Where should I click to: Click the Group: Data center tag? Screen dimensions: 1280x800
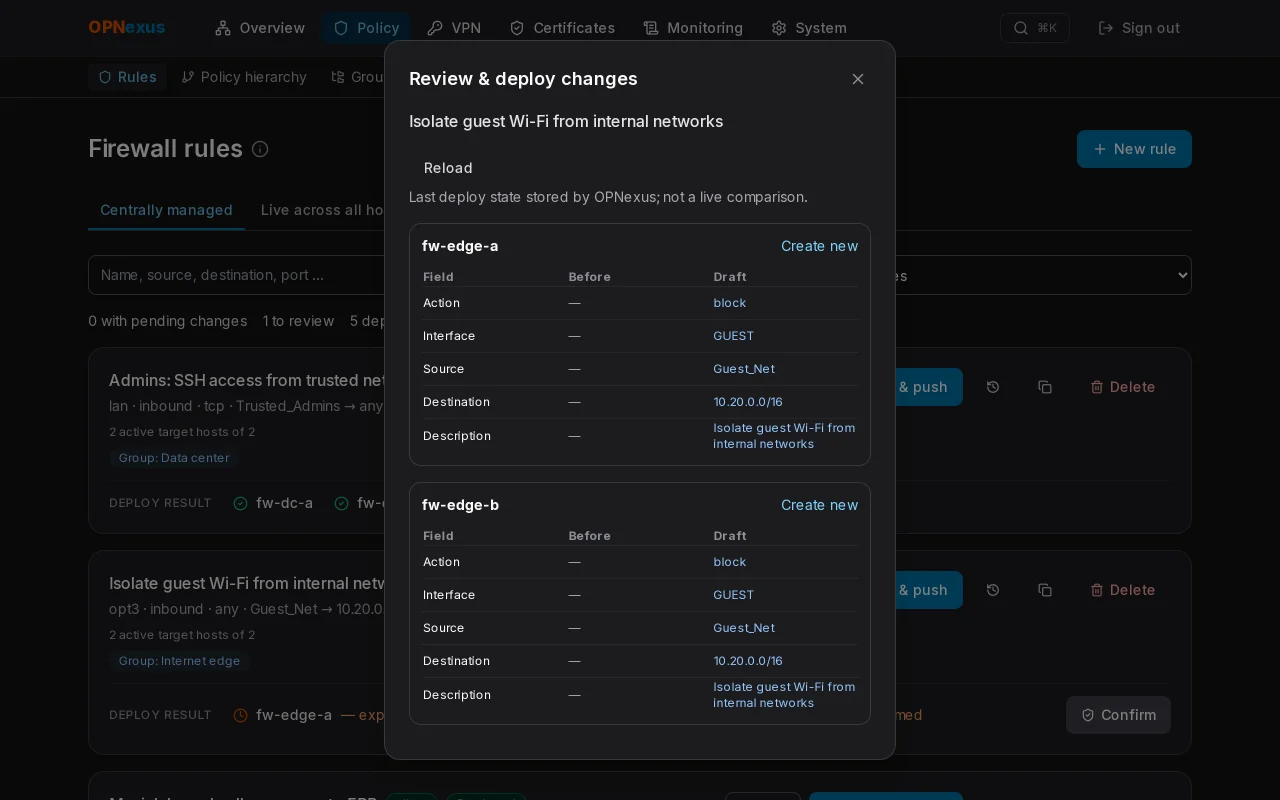point(174,458)
